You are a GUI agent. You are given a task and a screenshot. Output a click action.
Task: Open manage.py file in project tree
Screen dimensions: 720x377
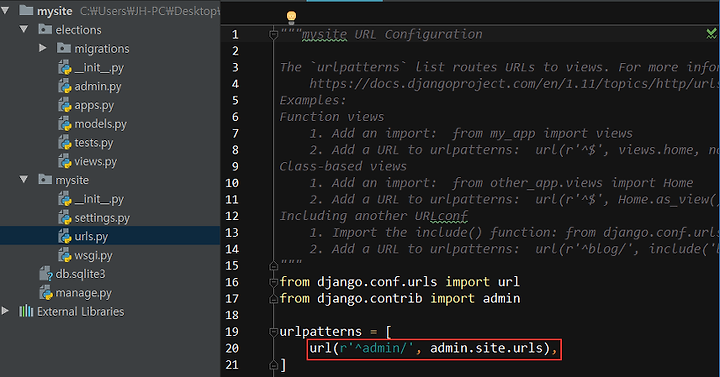pyautogui.click(x=83, y=293)
